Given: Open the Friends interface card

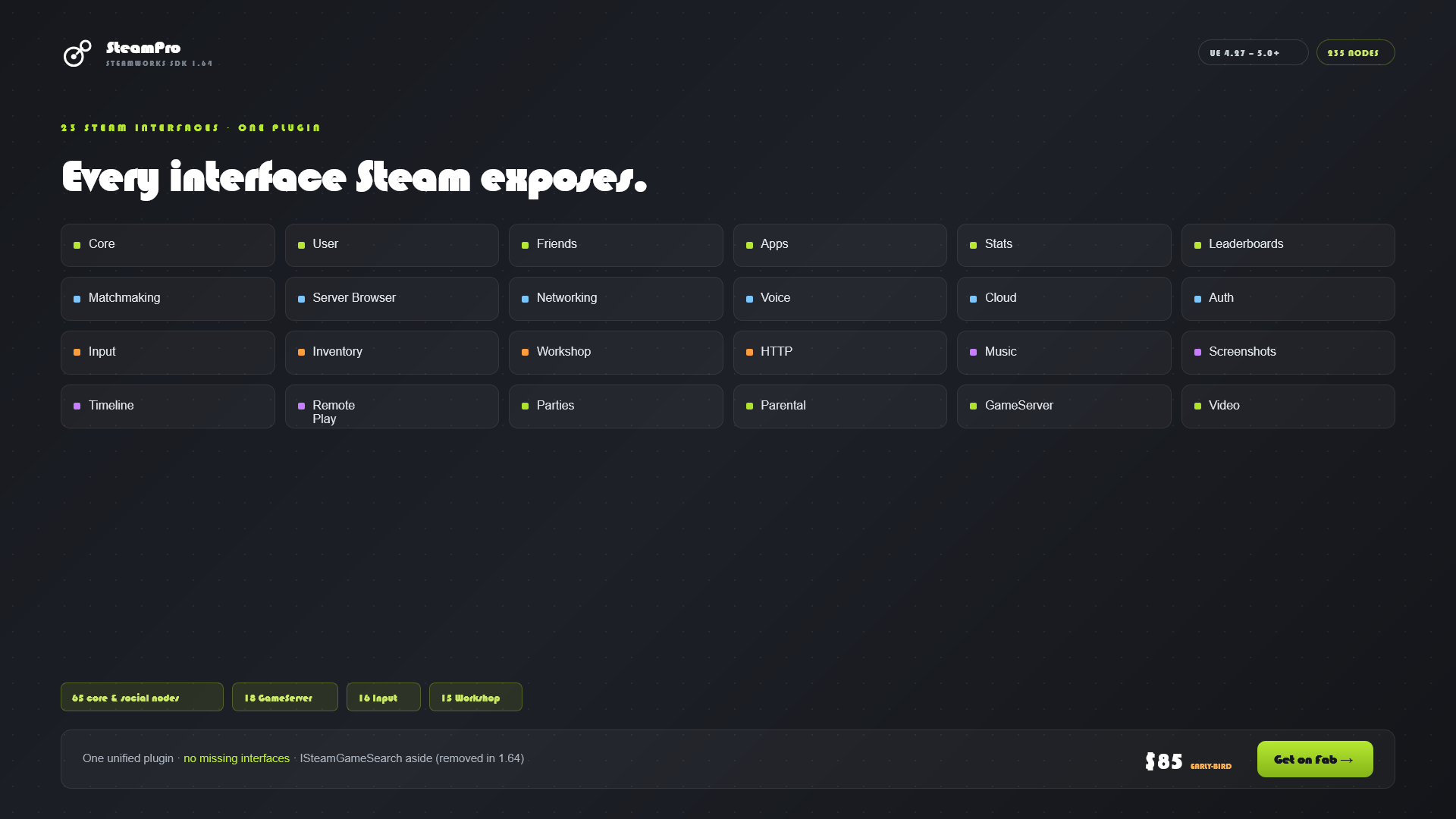Looking at the screenshot, I should coord(616,245).
